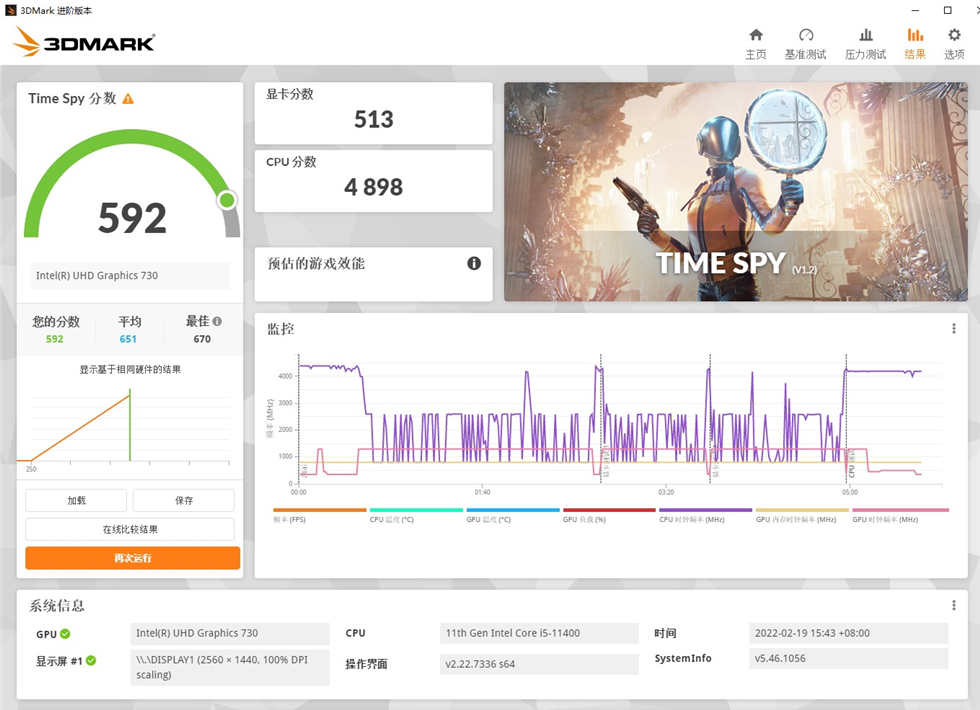The width and height of the screenshot is (980, 710).
Task: Click the green score gauge knob
Action: click(227, 200)
